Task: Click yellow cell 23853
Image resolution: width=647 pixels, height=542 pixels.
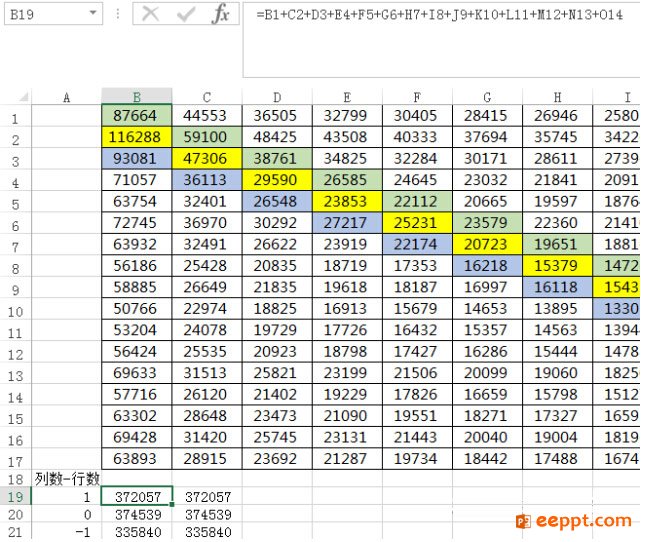Action: point(347,201)
